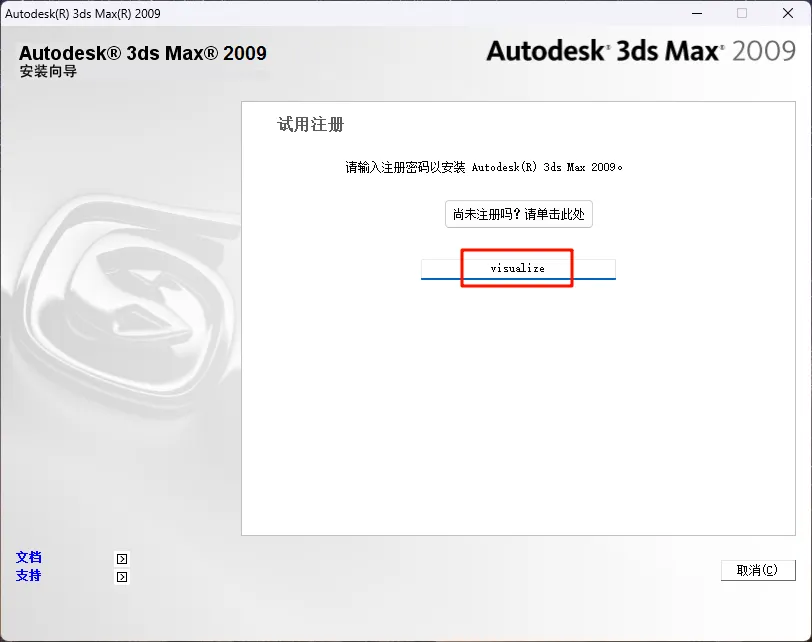
Task: Click the 安装向导 subtitle label
Action: pyautogui.click(x=48, y=71)
